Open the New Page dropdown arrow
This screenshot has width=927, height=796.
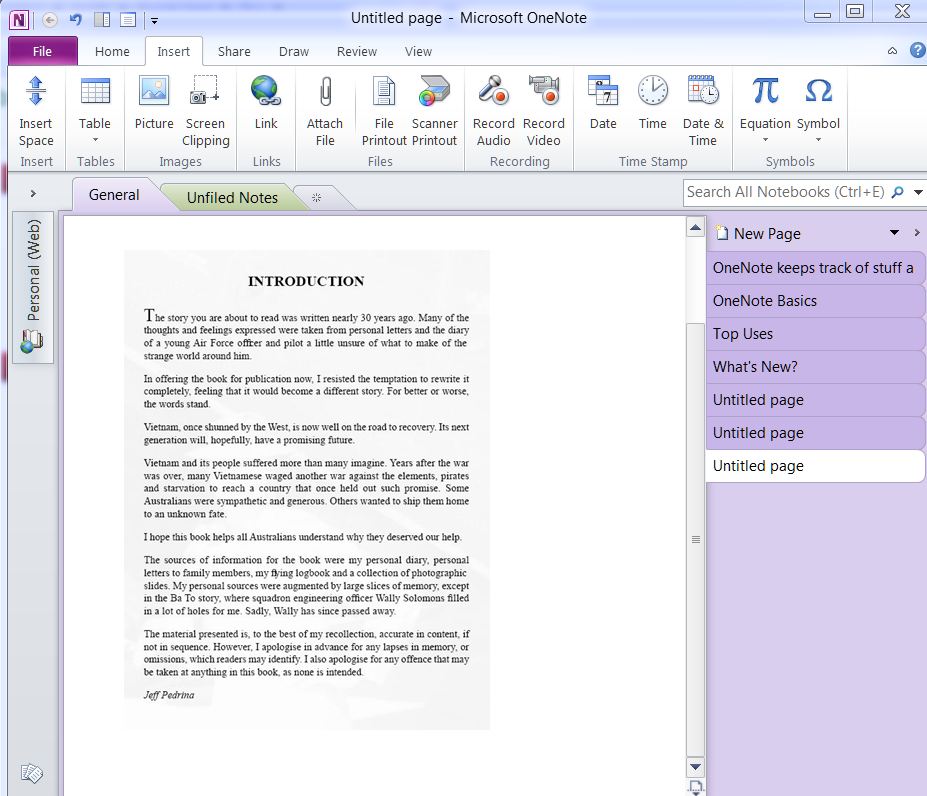point(894,232)
